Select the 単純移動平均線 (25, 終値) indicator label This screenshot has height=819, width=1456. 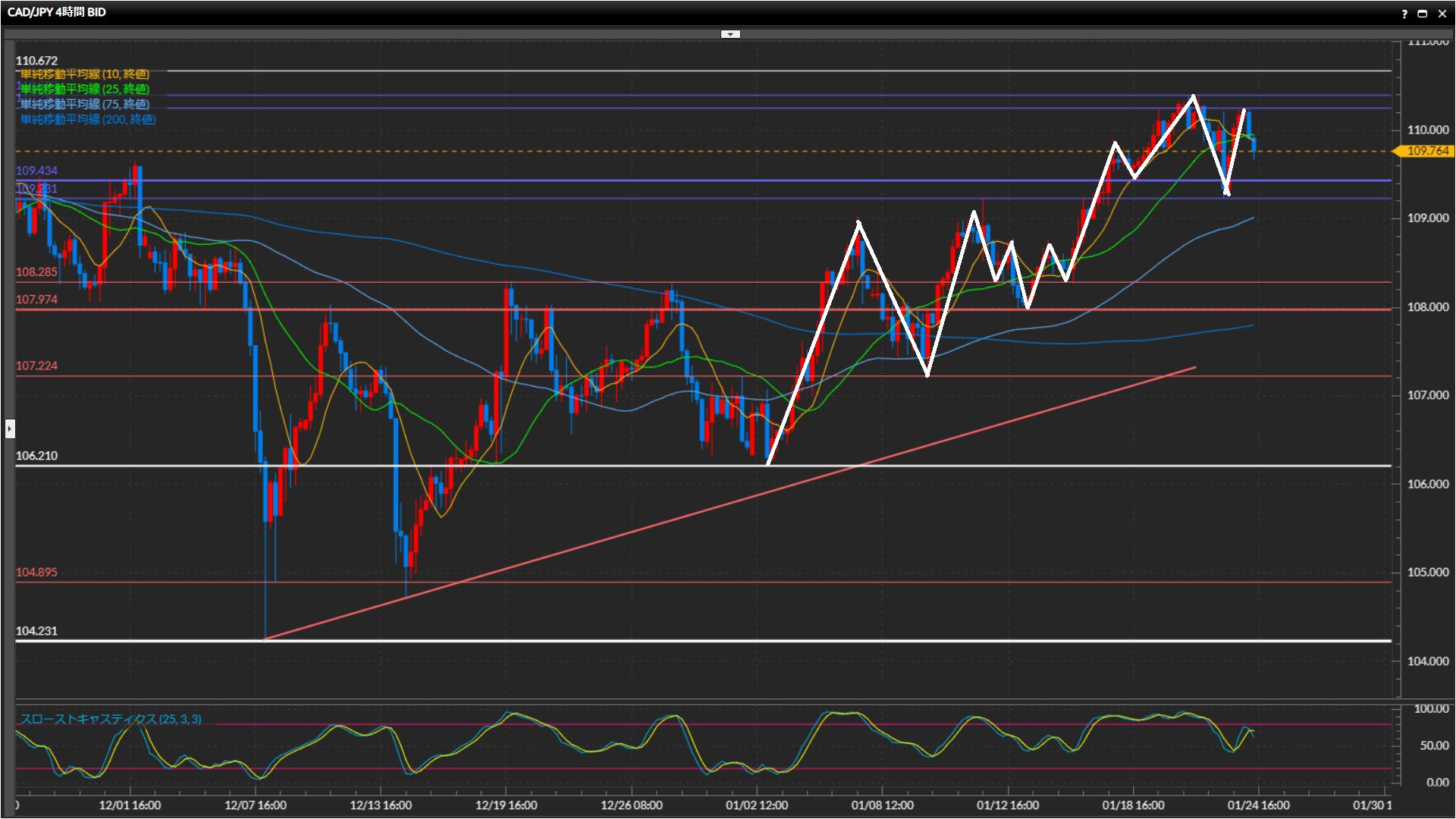point(84,89)
